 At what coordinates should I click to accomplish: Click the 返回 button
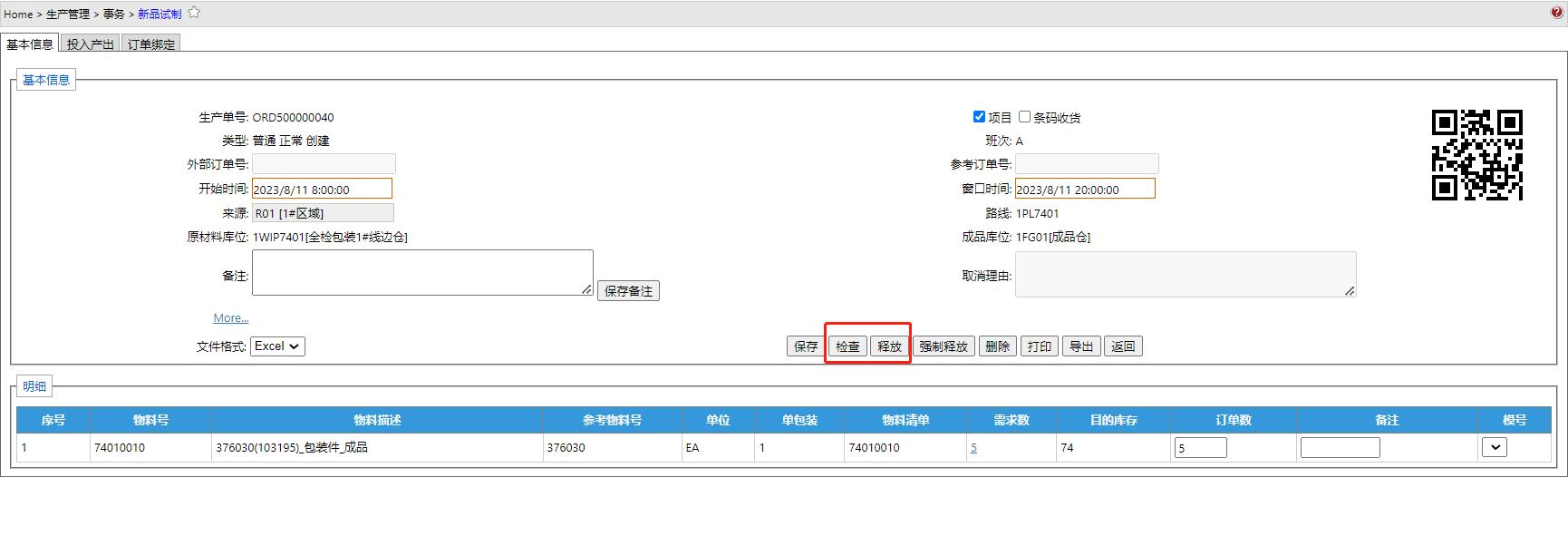tap(1123, 346)
